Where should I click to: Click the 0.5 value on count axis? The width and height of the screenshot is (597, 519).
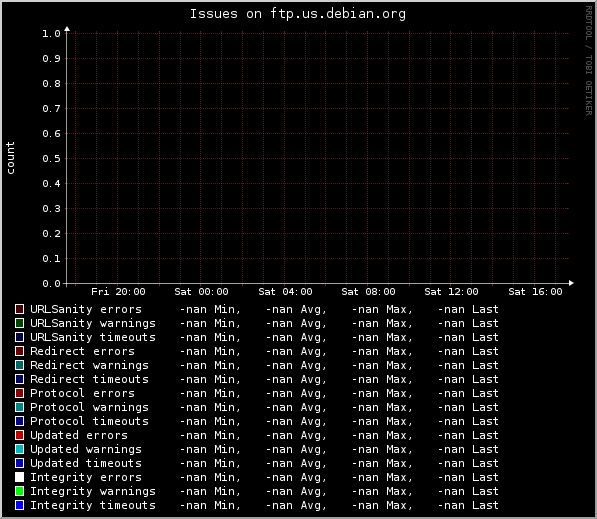pyautogui.click(x=51, y=159)
